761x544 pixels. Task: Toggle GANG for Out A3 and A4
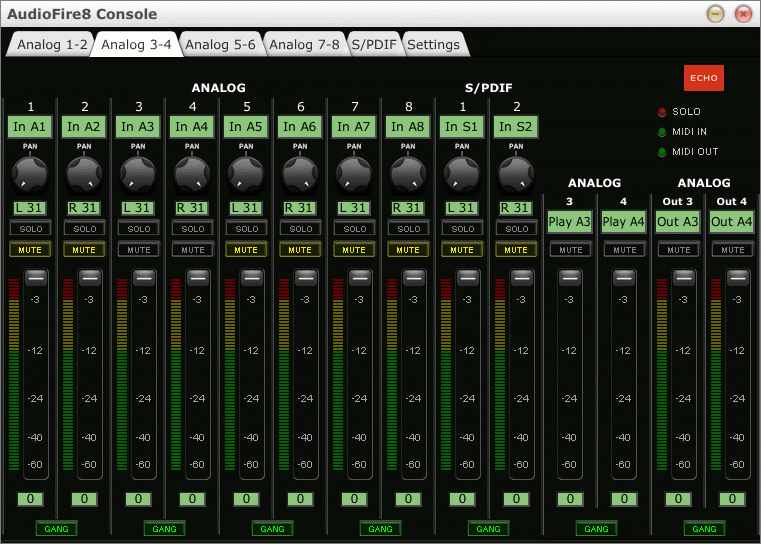pos(704,529)
